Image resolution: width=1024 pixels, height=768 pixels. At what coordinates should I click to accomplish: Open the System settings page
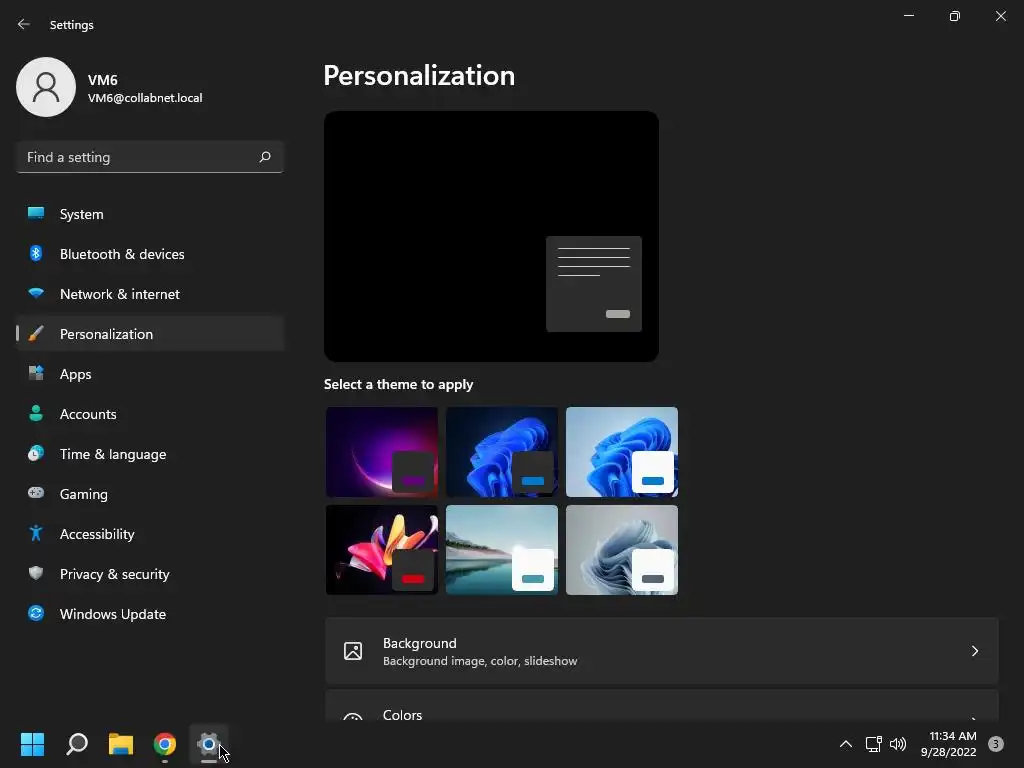click(x=150, y=214)
